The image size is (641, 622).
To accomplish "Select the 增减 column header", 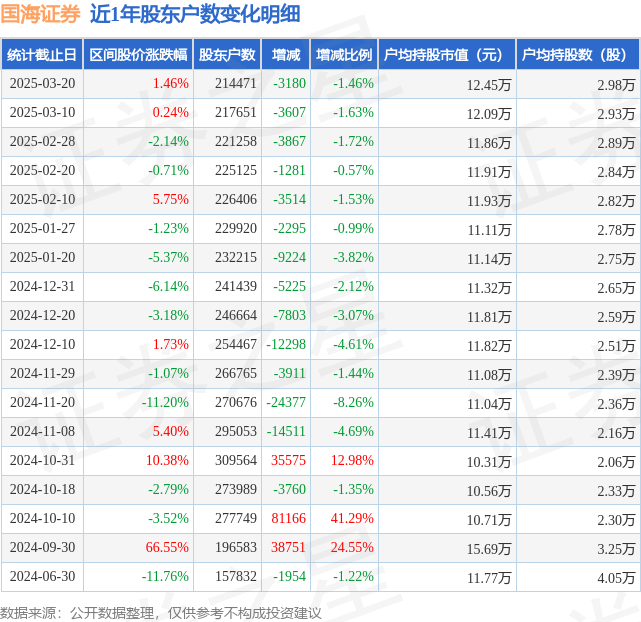I will [286, 54].
